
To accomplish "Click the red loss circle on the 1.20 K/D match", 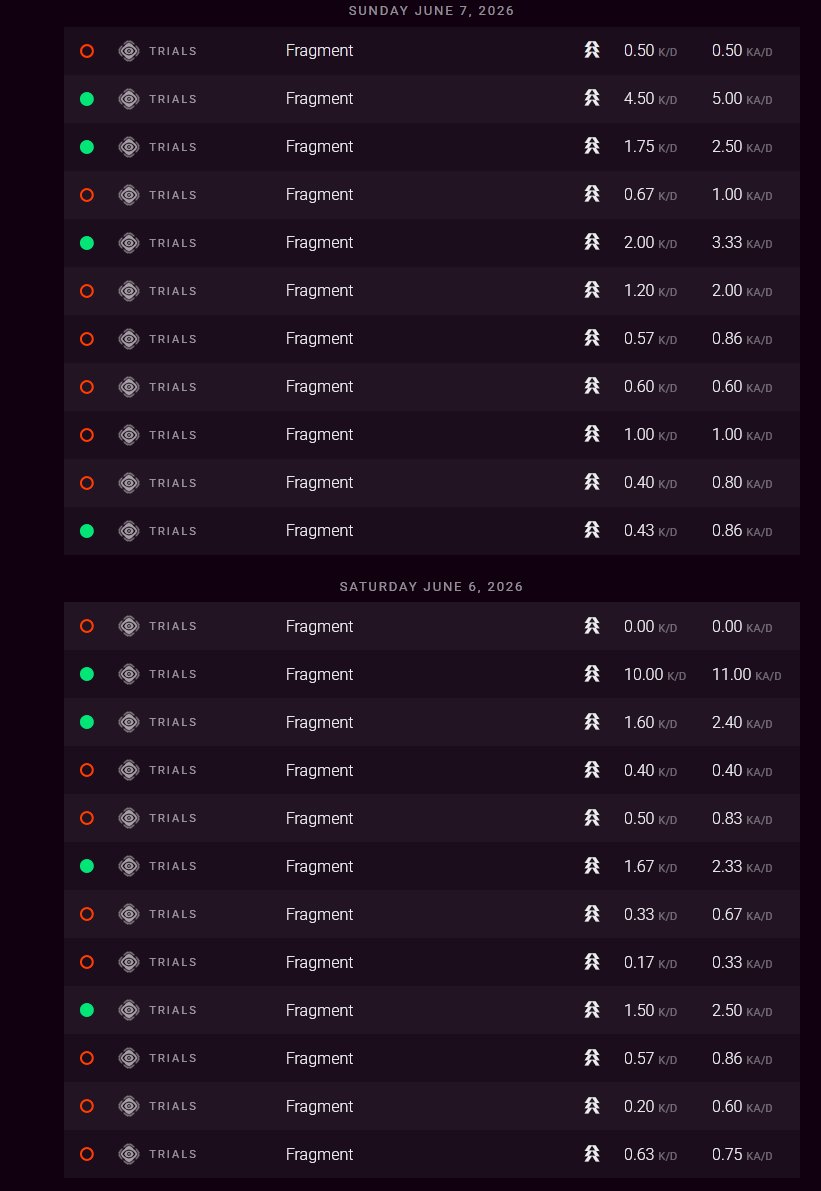I will pos(87,291).
